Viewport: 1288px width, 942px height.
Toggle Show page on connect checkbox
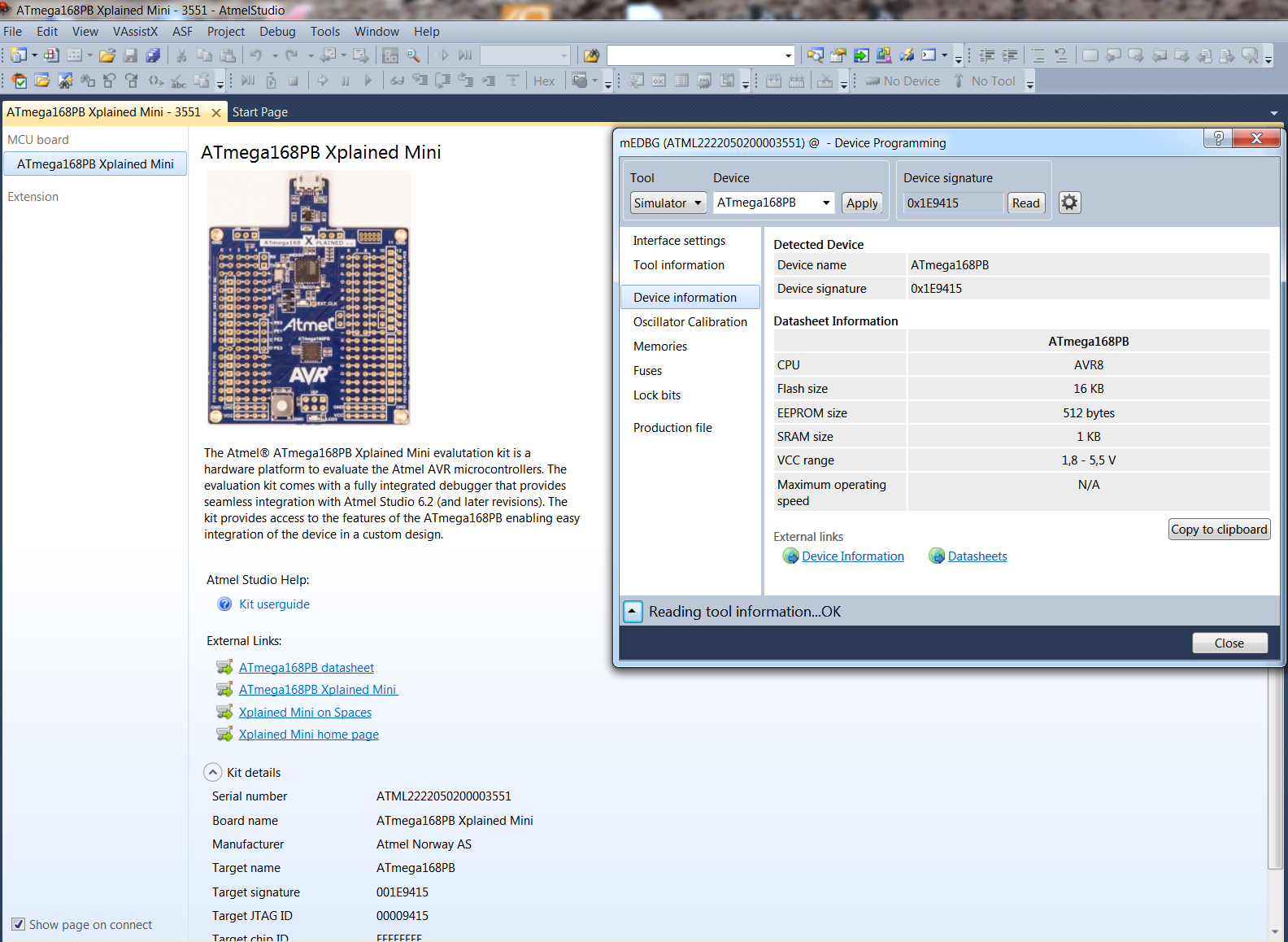coord(18,925)
